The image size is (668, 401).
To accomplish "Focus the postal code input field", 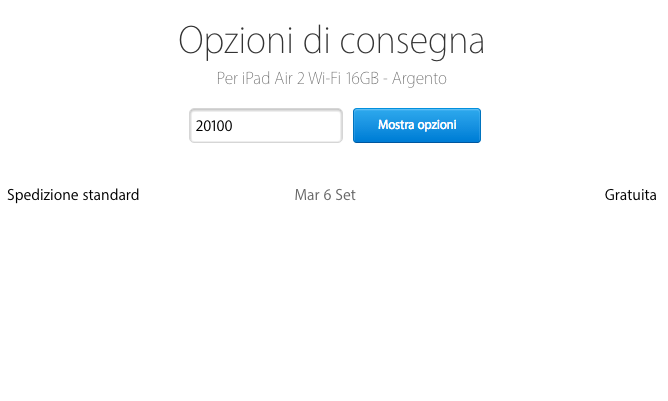I will coord(266,126).
